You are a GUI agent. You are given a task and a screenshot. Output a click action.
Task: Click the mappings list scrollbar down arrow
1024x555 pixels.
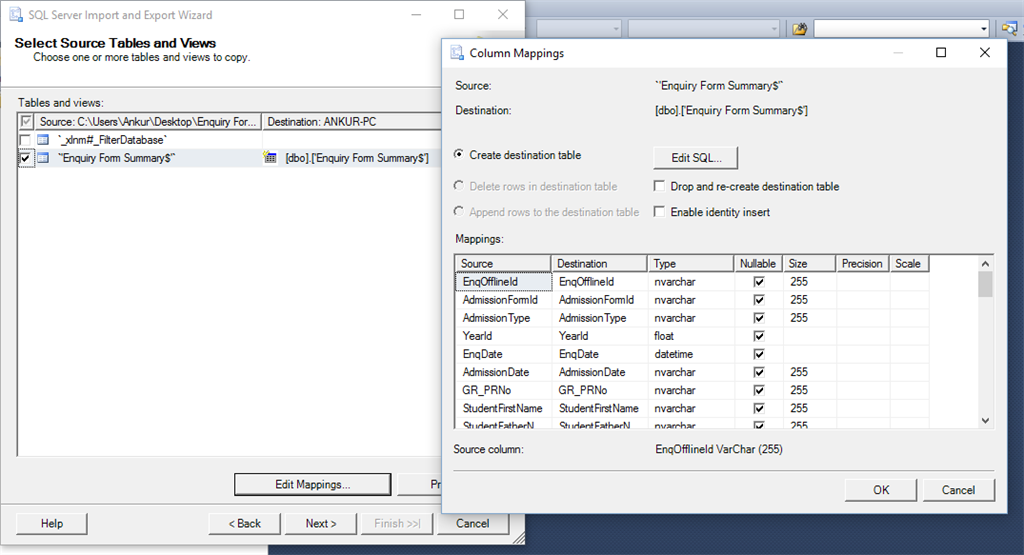(985, 420)
